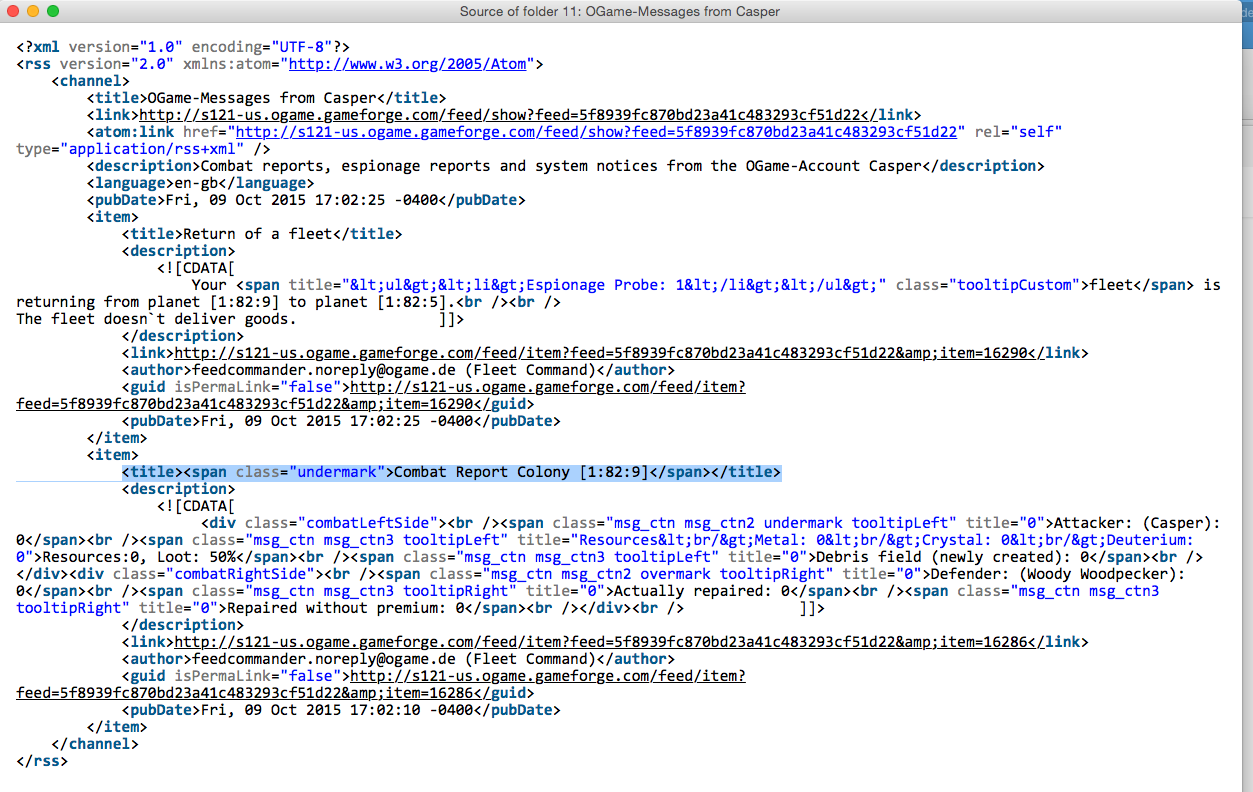Click the rel="self" attribute text

(x=1018, y=132)
